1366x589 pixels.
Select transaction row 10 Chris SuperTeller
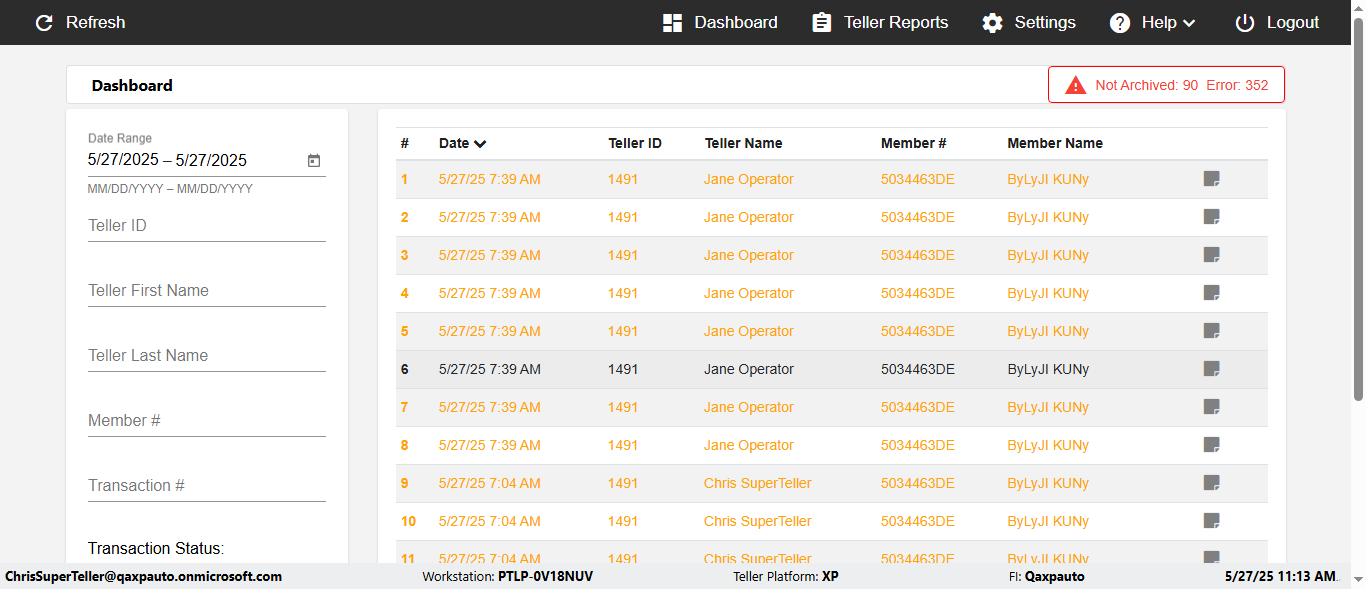(x=757, y=521)
